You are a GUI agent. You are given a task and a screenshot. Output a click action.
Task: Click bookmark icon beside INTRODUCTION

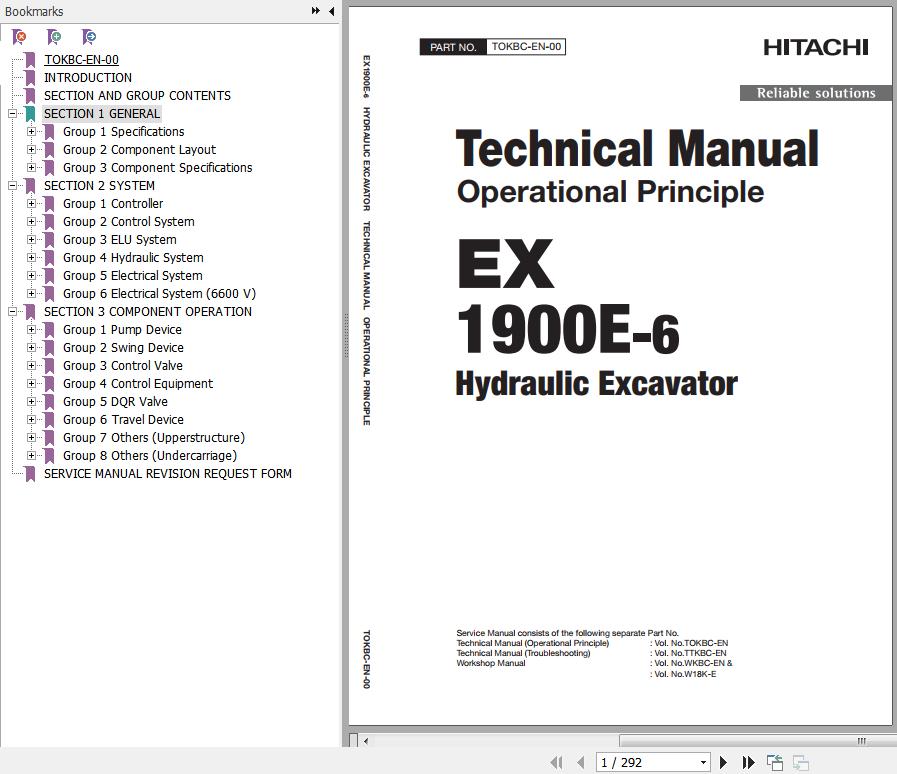pyautogui.click(x=31, y=78)
